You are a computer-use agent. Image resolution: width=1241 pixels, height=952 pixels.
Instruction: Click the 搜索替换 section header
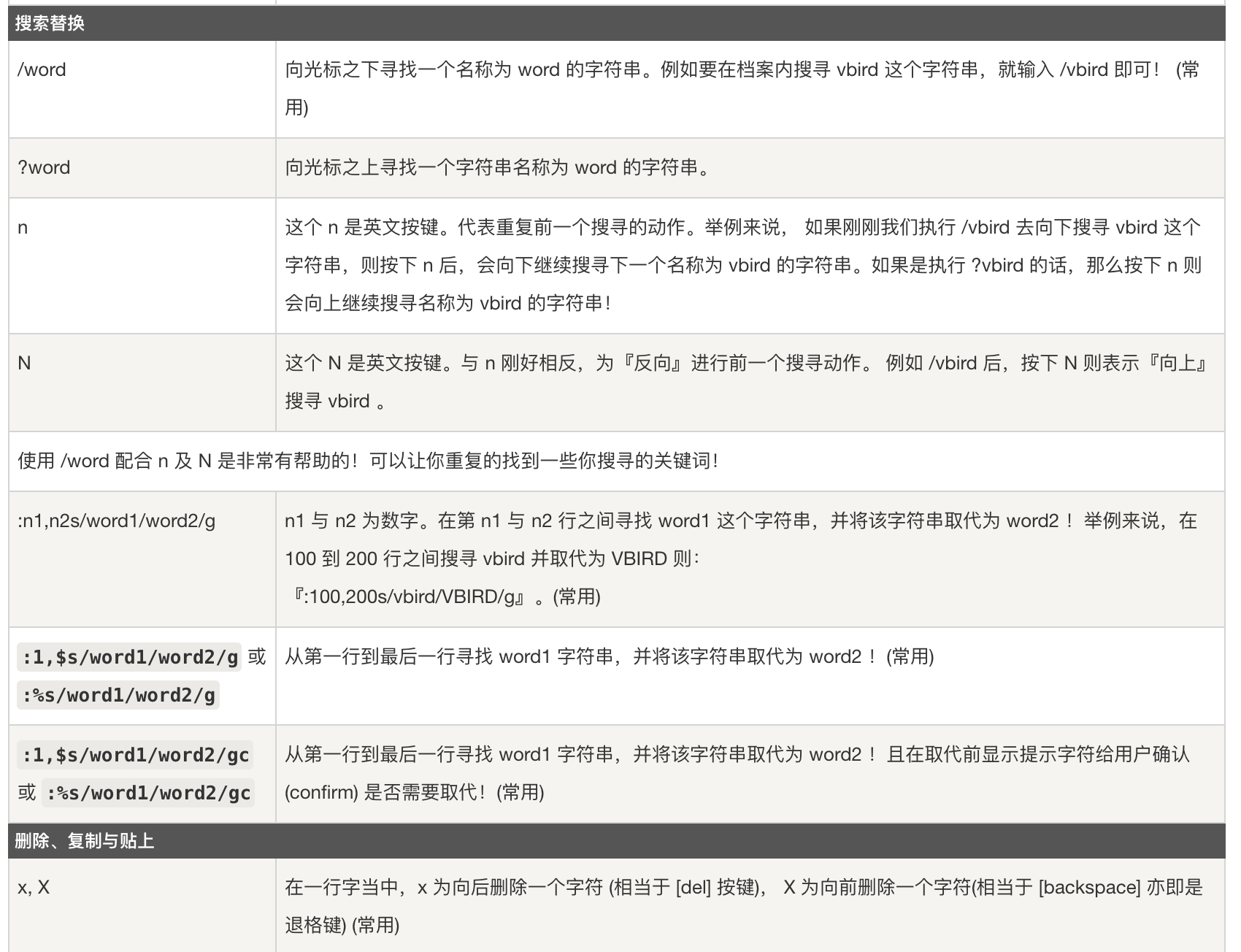(x=617, y=23)
